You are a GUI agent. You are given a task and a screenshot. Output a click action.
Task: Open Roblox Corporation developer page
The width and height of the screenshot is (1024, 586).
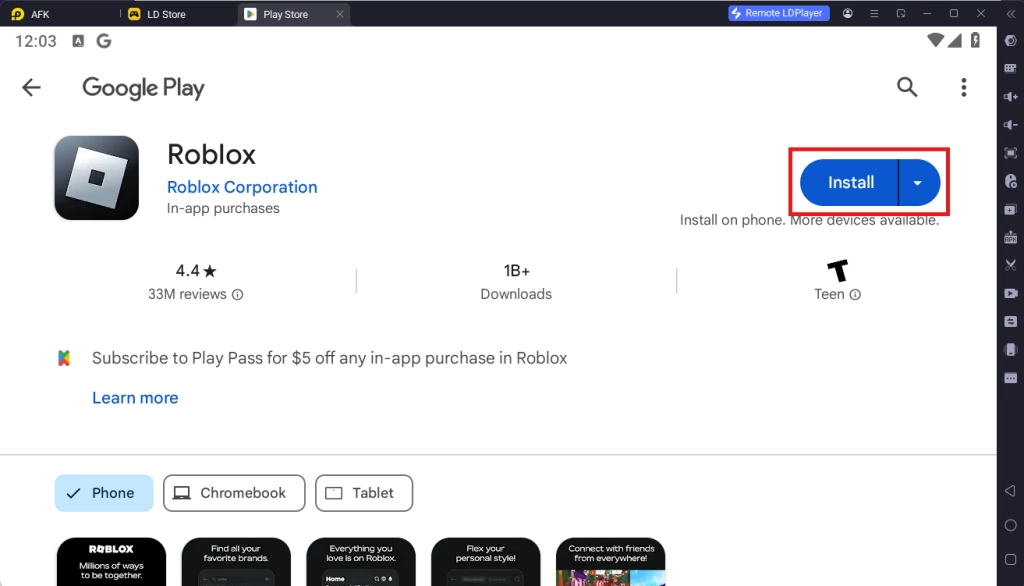point(242,187)
